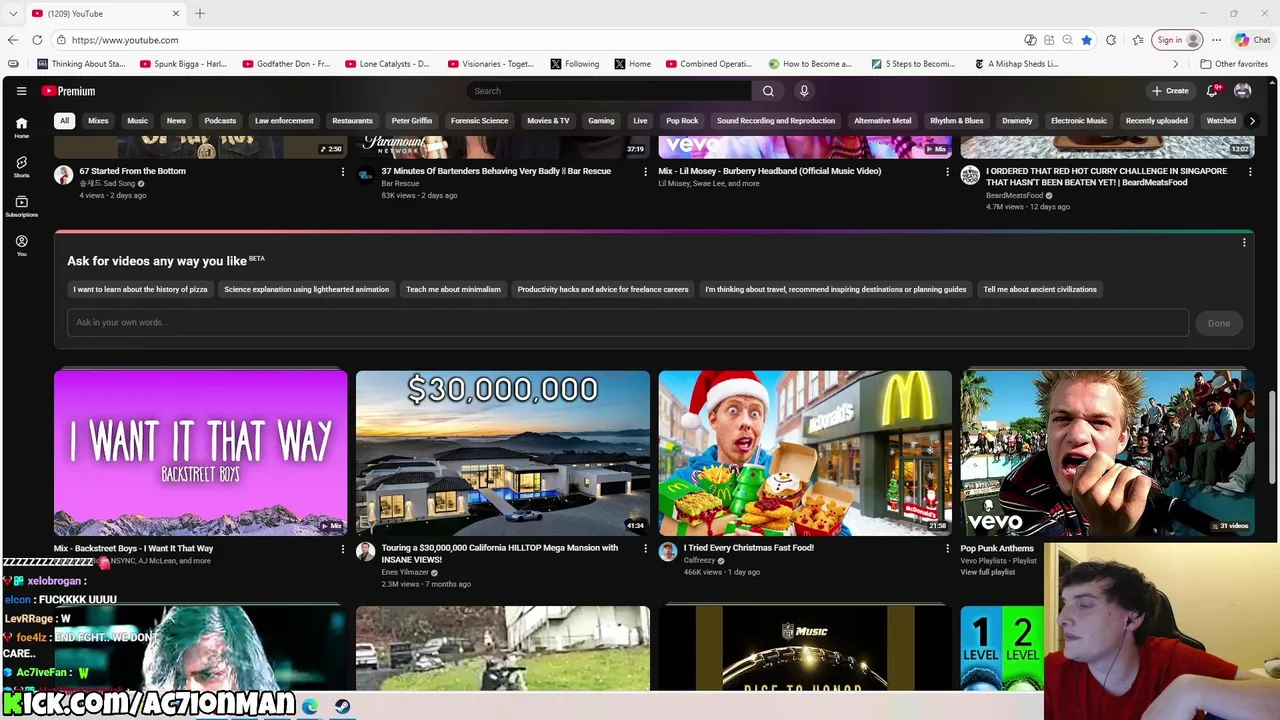Open options for Christmas Fast Food video
The image size is (1280, 720).
tap(947, 549)
